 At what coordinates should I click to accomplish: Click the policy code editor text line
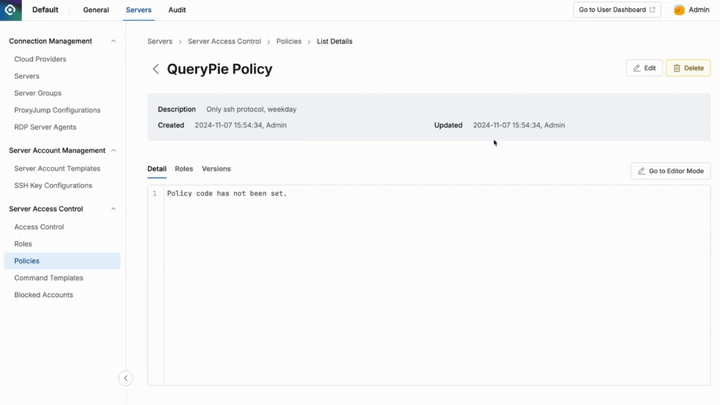227,193
